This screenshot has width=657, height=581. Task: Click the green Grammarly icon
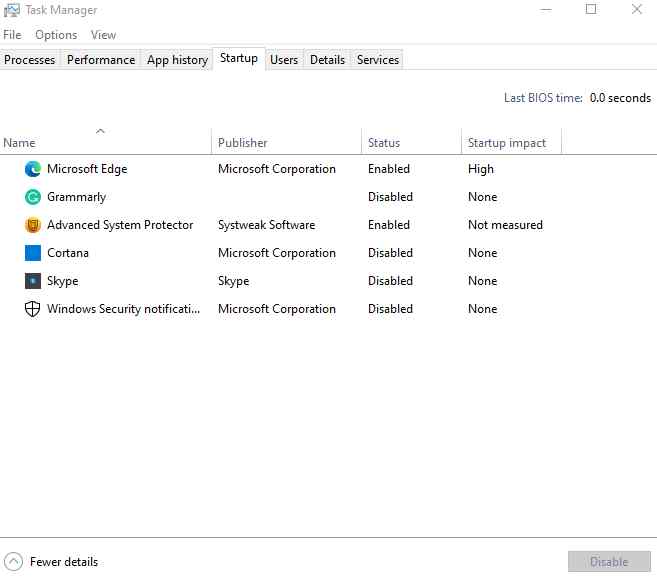coord(33,197)
